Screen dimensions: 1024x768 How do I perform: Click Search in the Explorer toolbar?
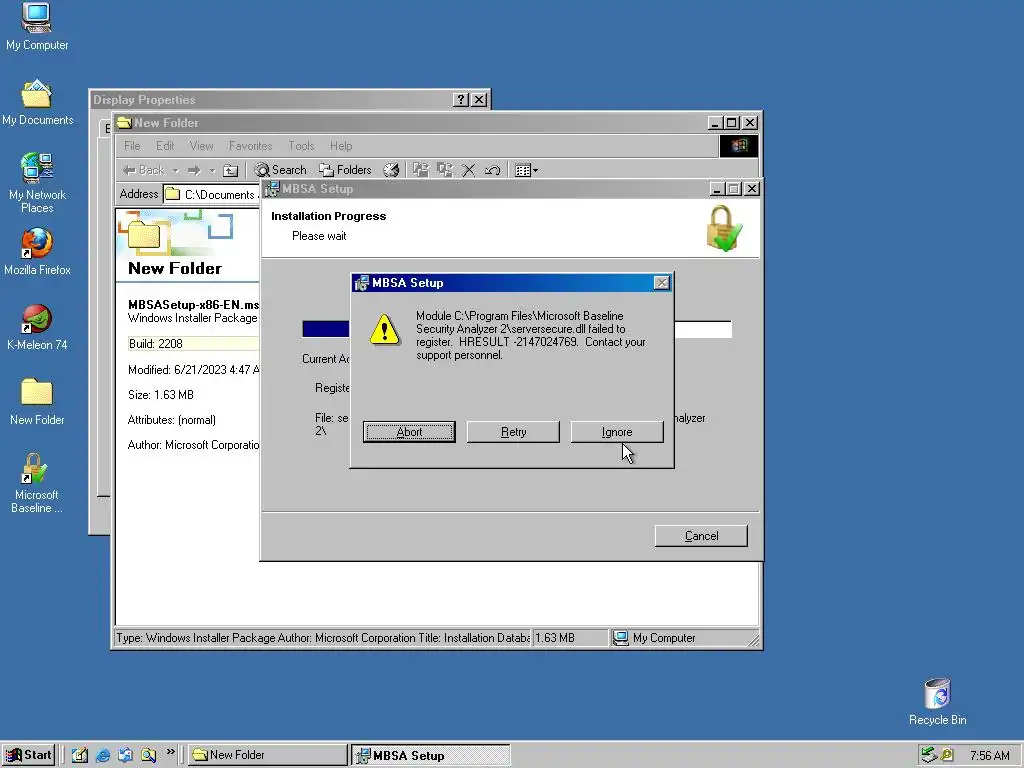(280, 170)
